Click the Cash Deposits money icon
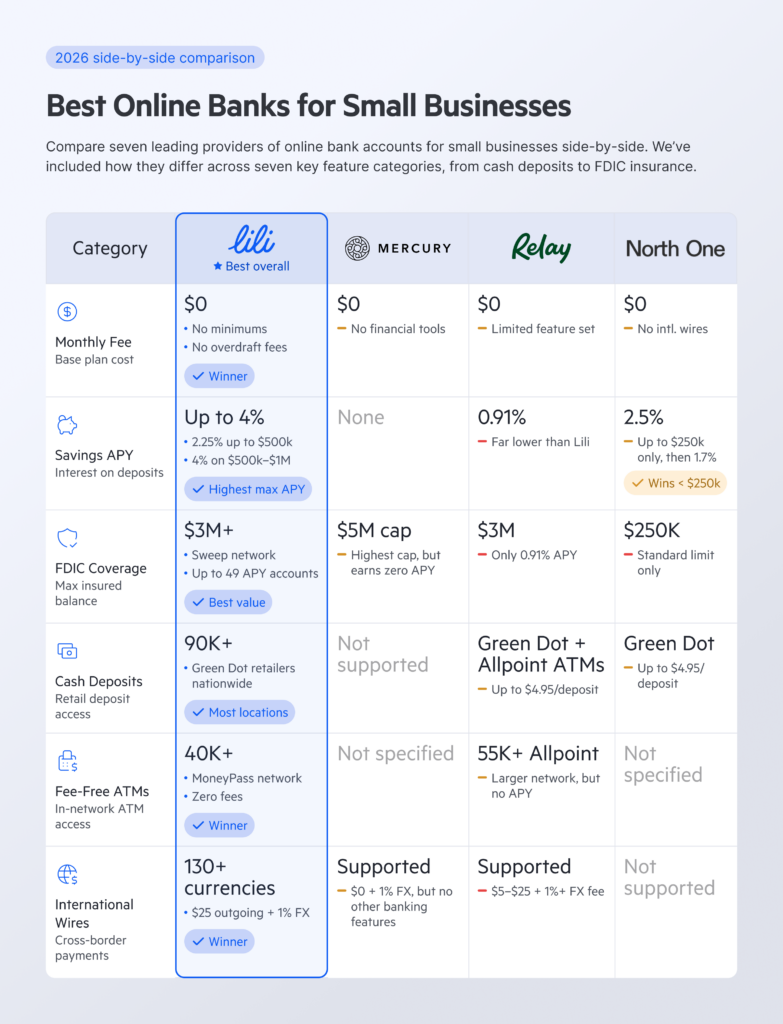The height and width of the screenshot is (1024, 783). 67,651
